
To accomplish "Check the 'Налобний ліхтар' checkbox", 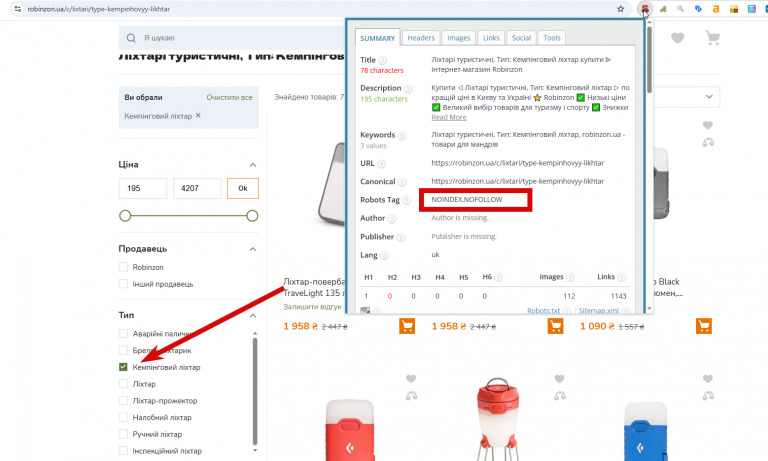I will pos(123,417).
